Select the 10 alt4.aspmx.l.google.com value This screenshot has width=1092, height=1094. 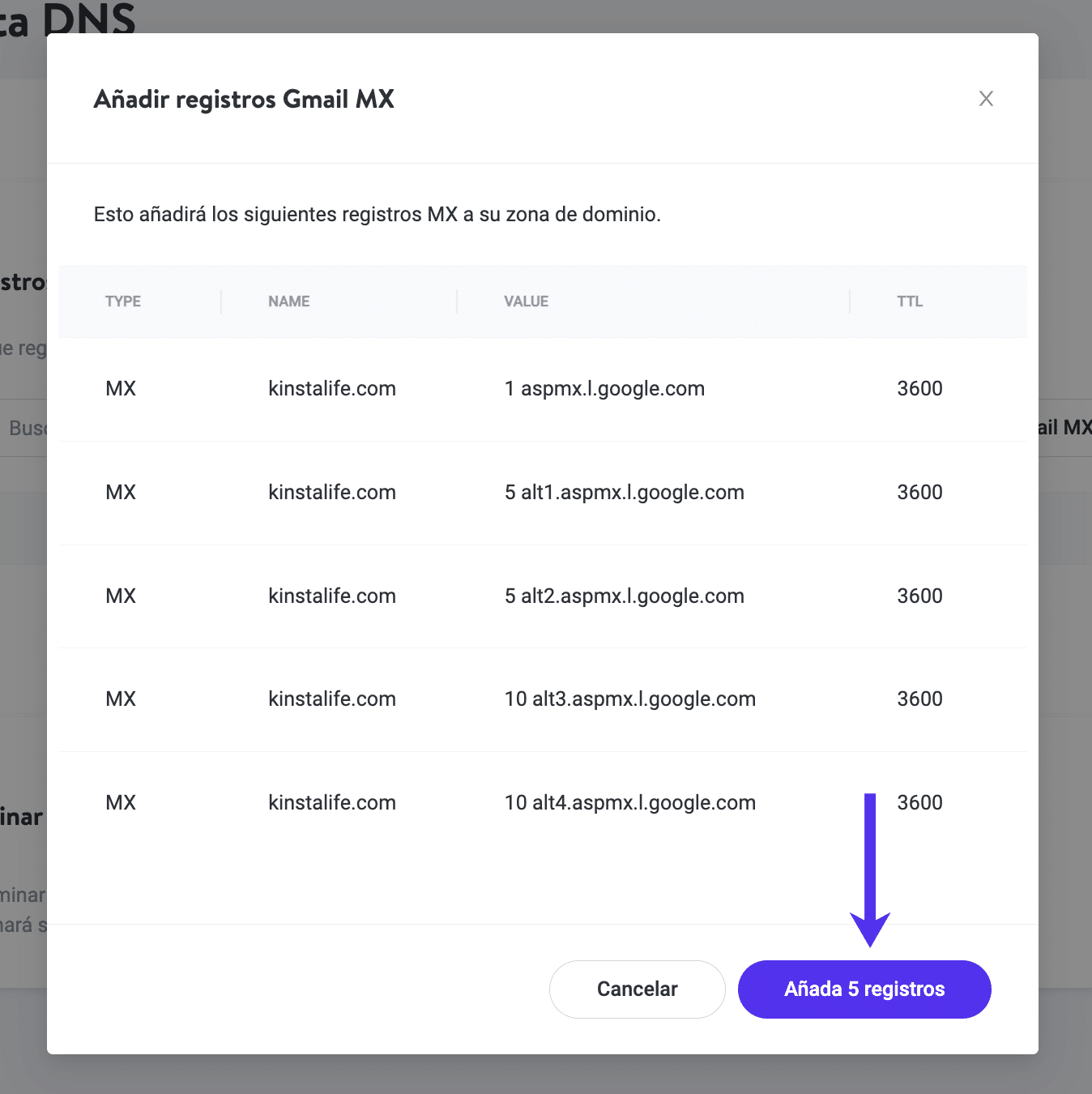[x=629, y=803]
